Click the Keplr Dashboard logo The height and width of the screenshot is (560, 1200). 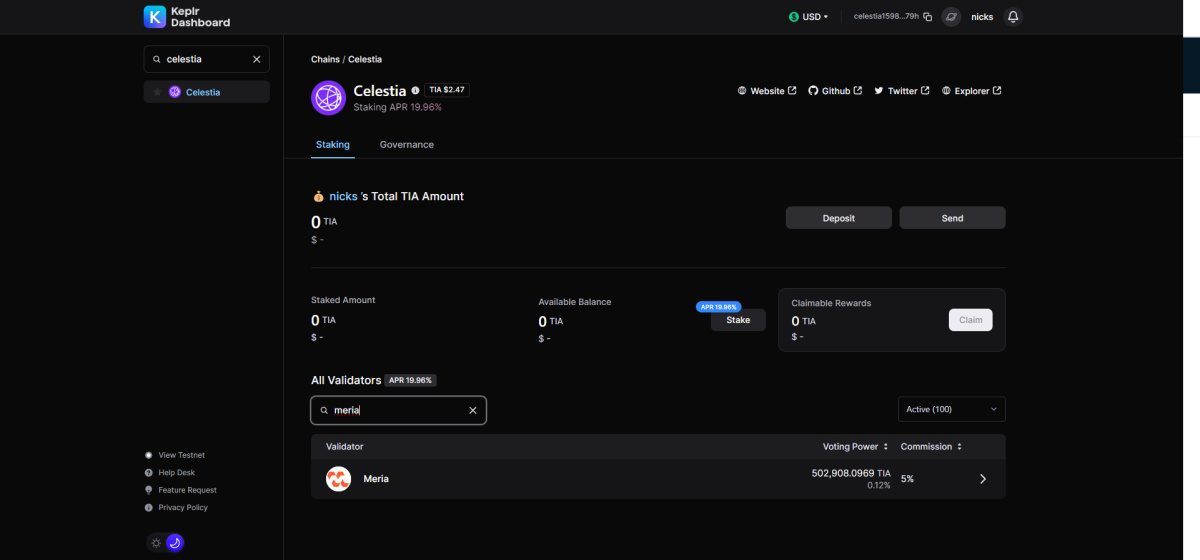[187, 17]
